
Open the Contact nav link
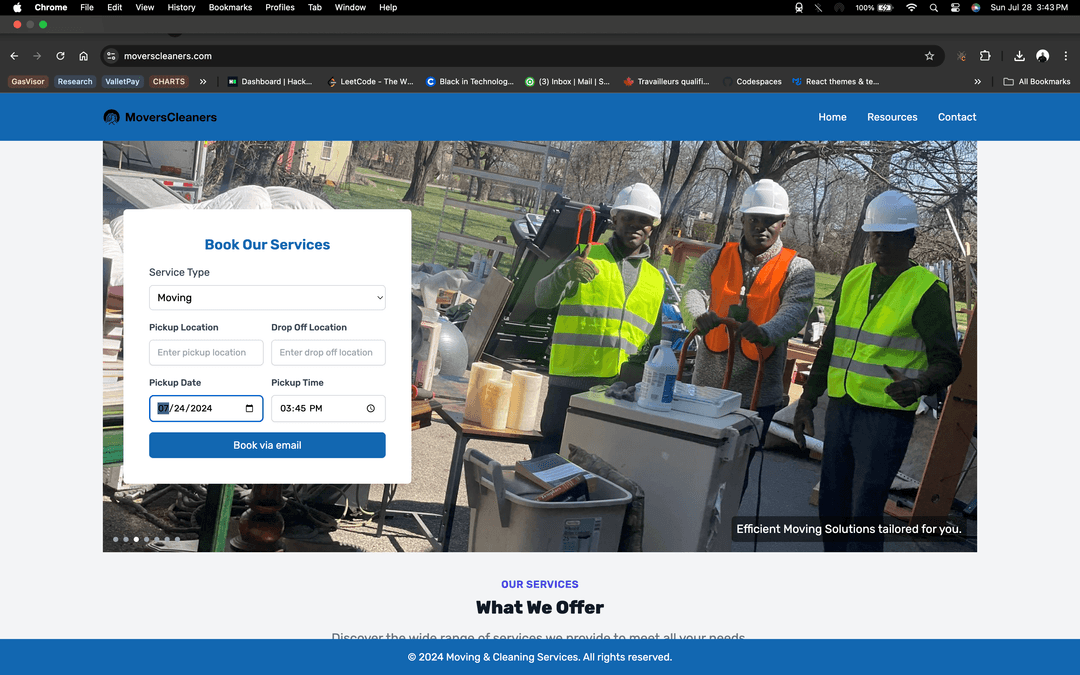point(957,117)
